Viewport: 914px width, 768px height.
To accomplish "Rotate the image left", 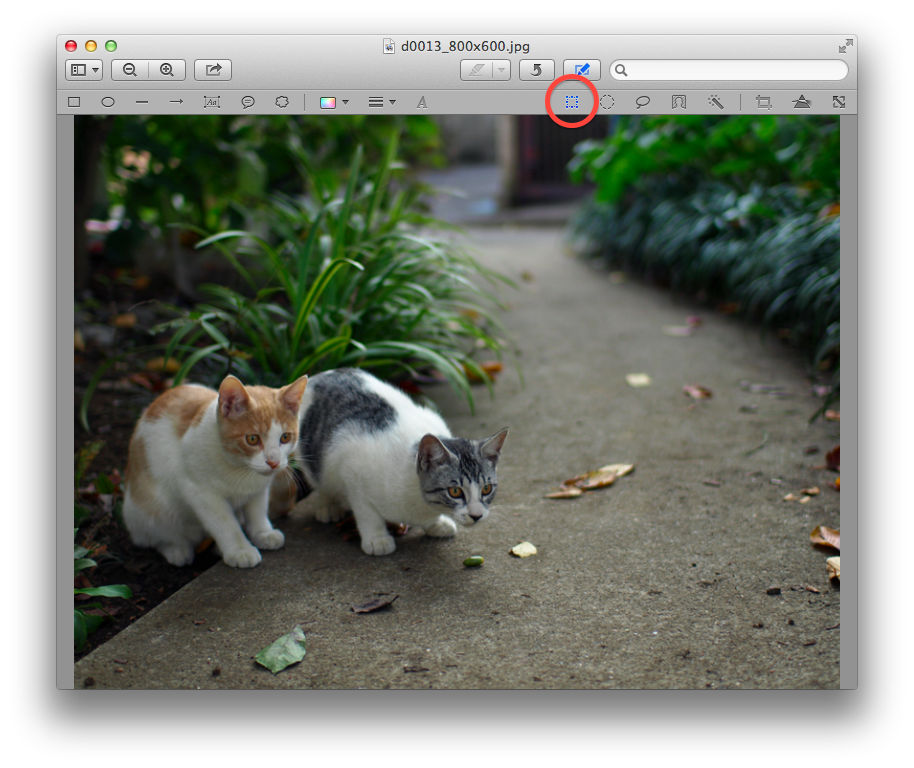I will pyautogui.click(x=538, y=70).
